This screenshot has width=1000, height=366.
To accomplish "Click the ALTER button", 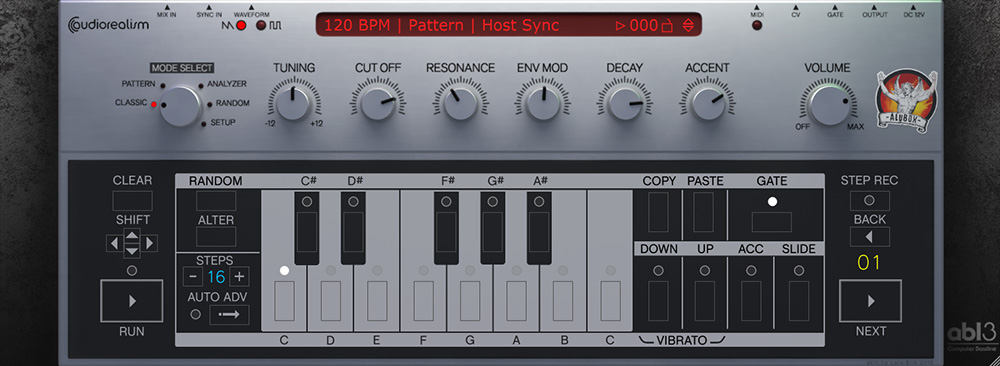I will tap(216, 237).
